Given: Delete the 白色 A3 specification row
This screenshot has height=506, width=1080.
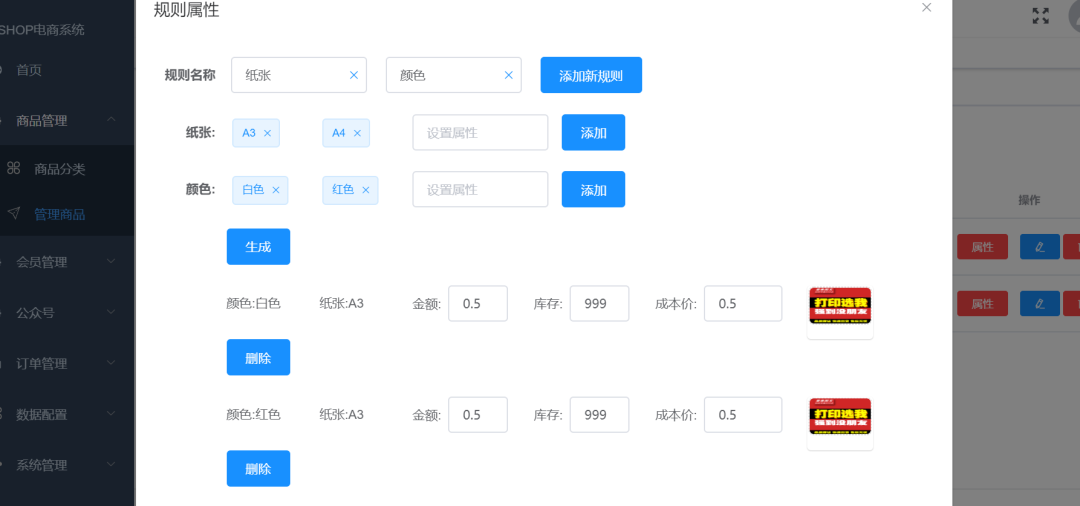Looking at the screenshot, I should tap(258, 357).
